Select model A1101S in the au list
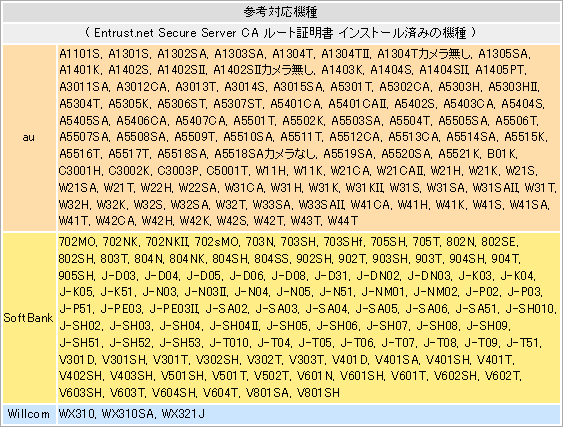The image size is (563, 427). click(79, 54)
